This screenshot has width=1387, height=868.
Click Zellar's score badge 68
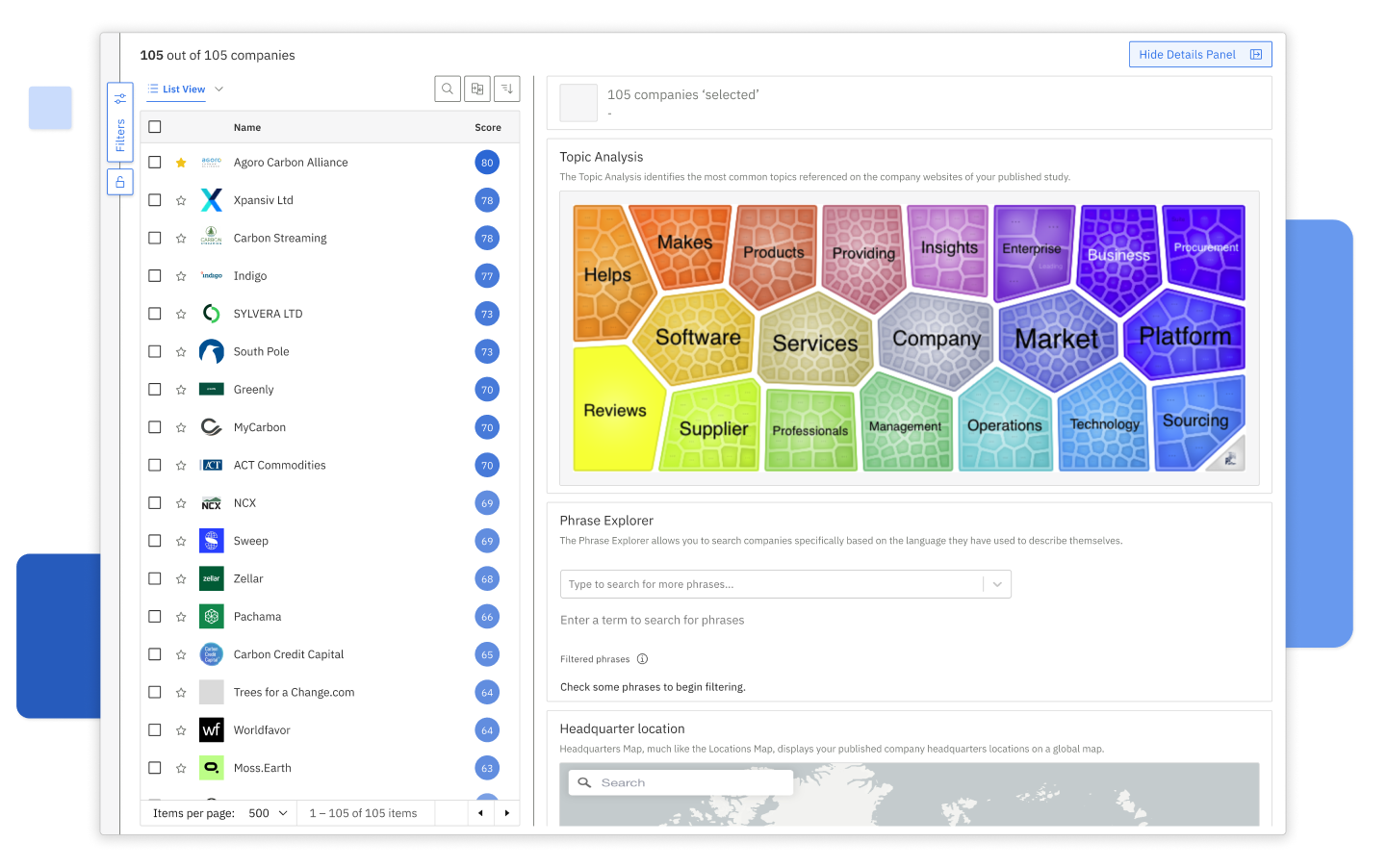[x=487, y=579]
